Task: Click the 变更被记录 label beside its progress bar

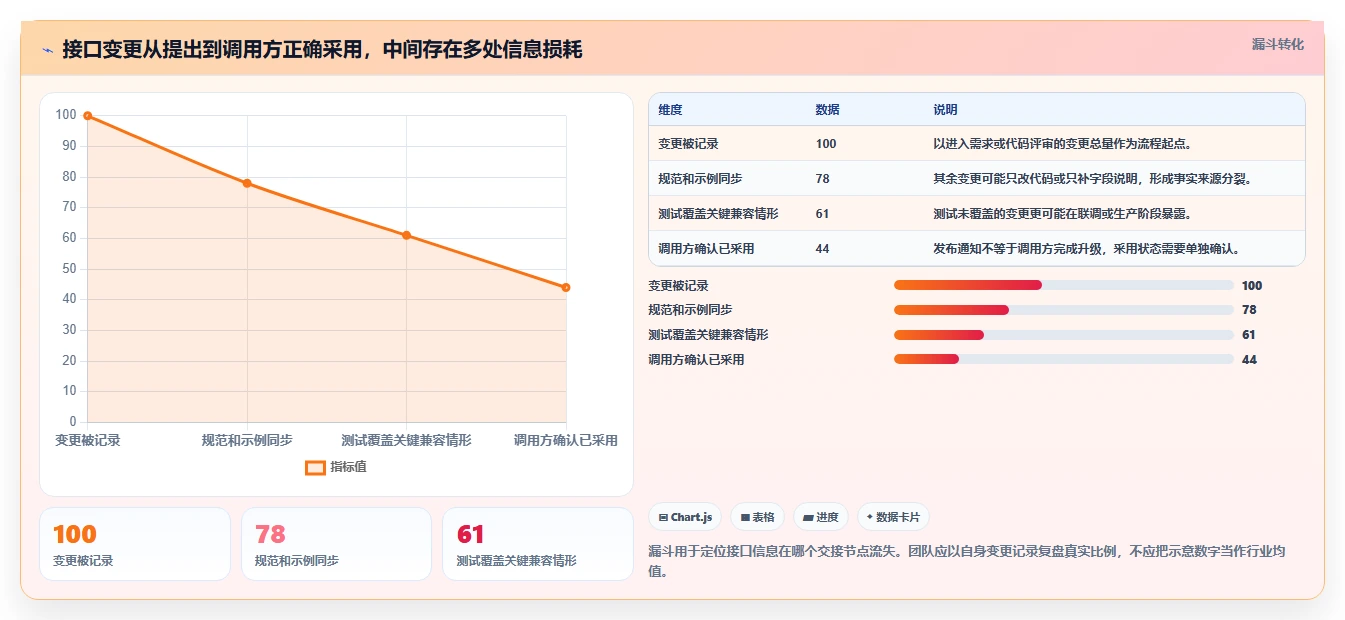Action: point(678,286)
